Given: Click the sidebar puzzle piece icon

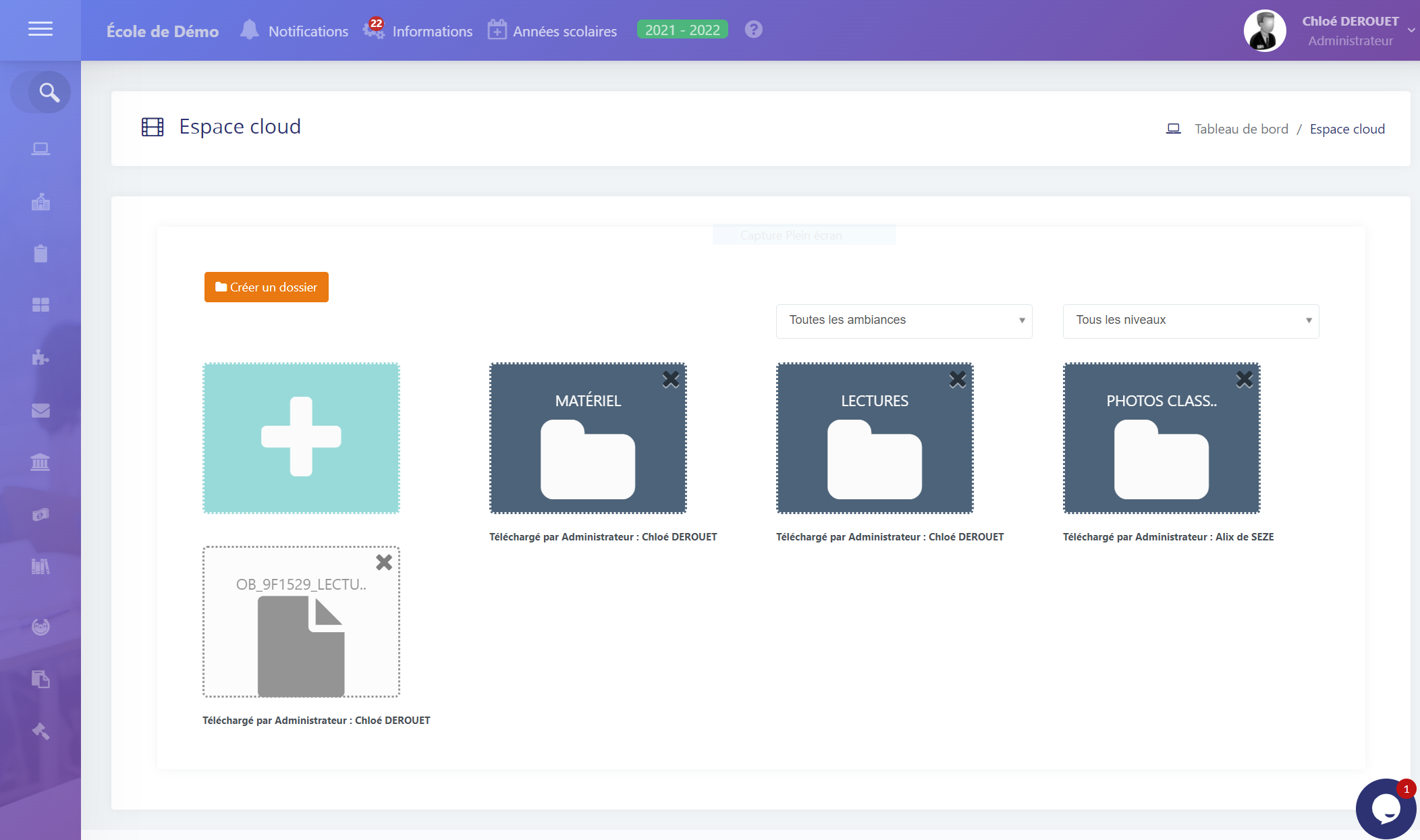Looking at the screenshot, I should pos(40,357).
